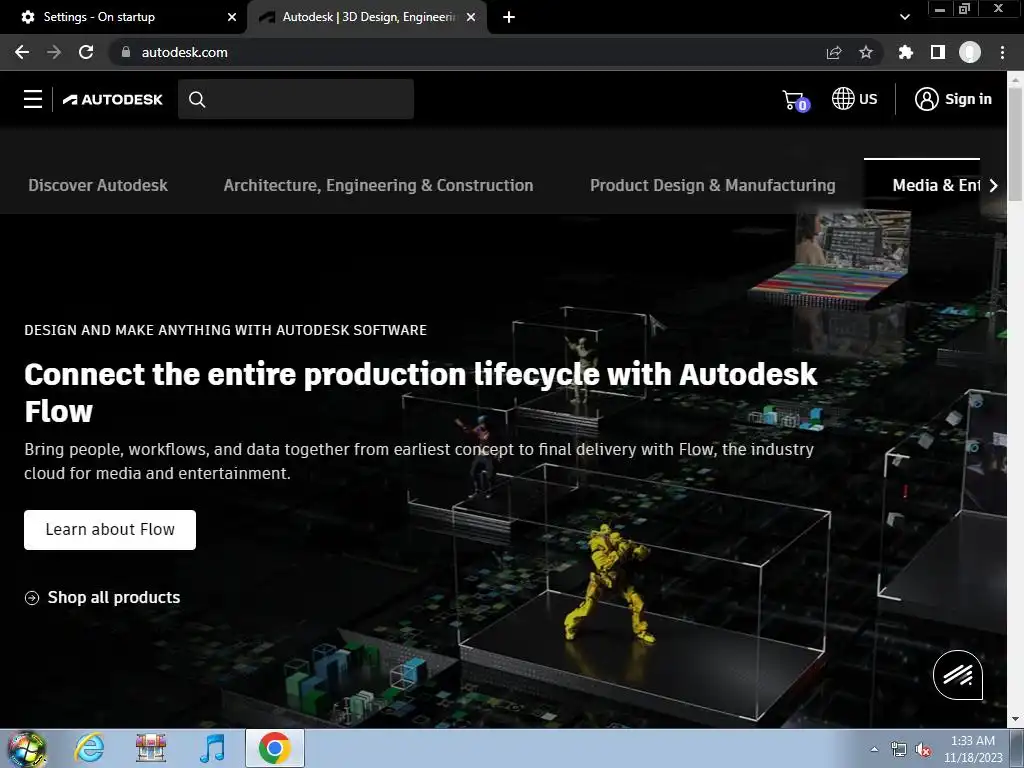Screen dimensions: 1024x768
Task: Open the network tray icon
Action: coord(899,750)
